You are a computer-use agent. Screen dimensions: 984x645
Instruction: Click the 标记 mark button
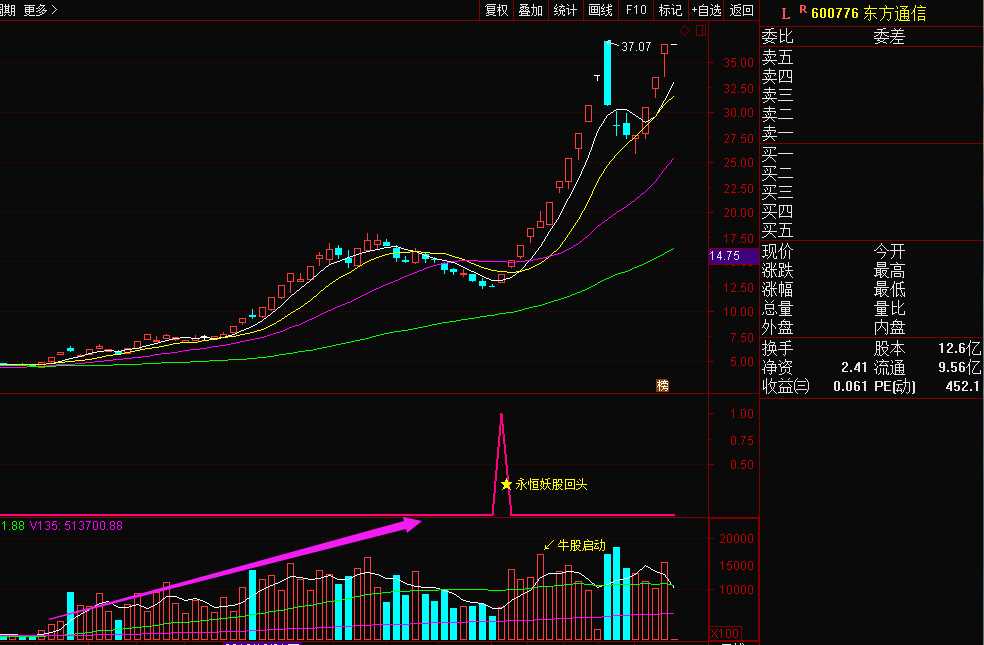point(670,10)
